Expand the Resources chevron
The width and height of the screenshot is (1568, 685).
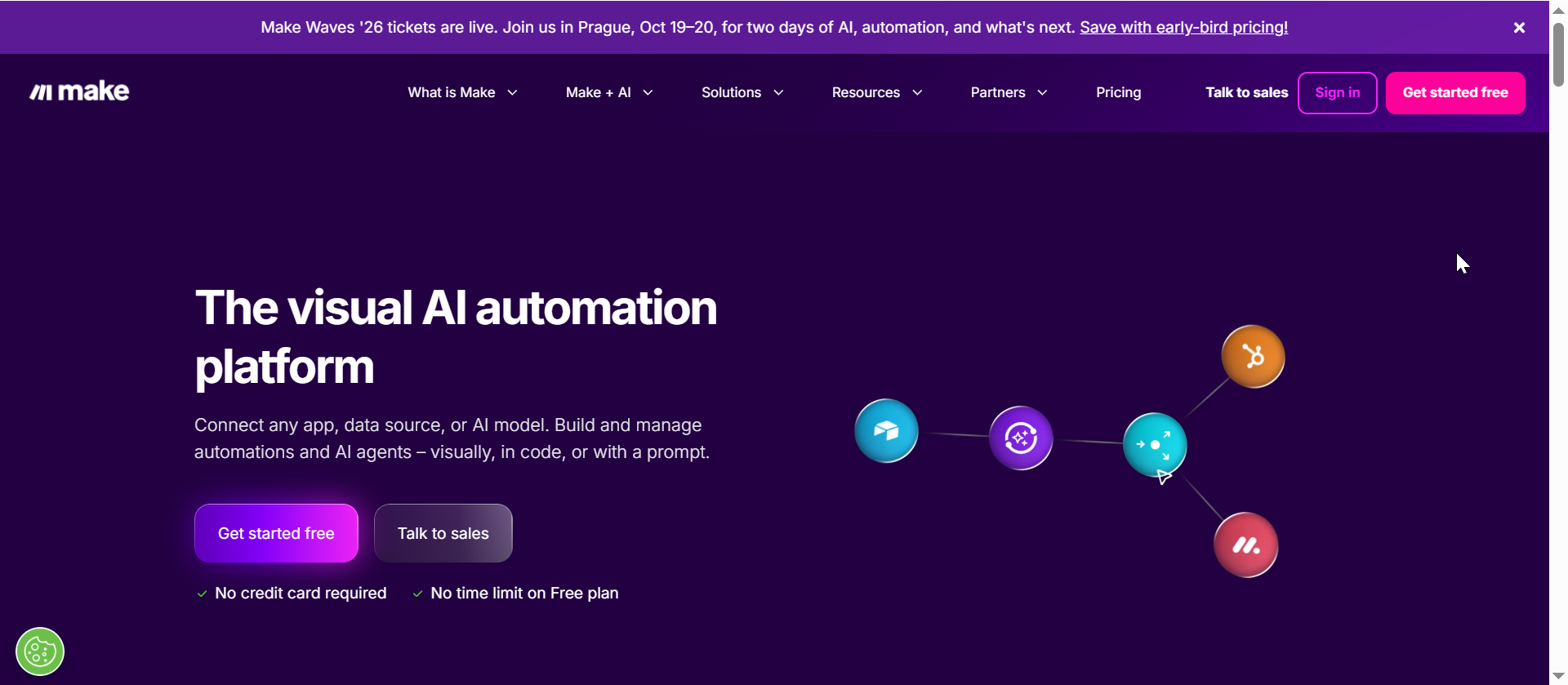pos(917,93)
